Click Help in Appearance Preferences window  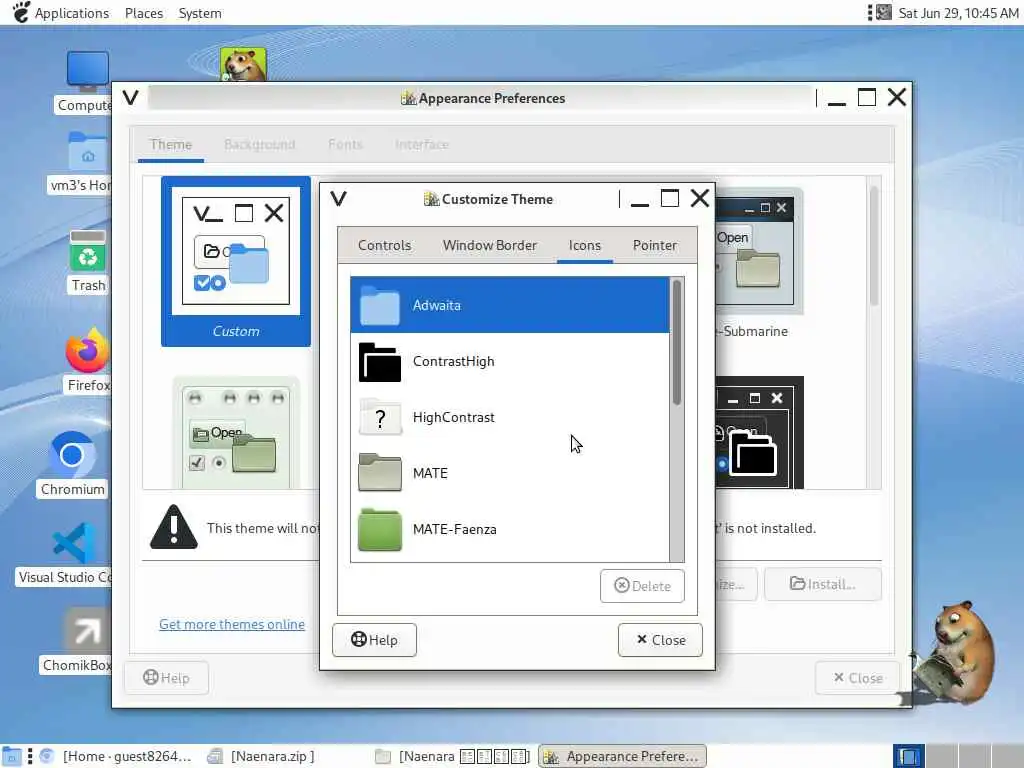tap(167, 678)
